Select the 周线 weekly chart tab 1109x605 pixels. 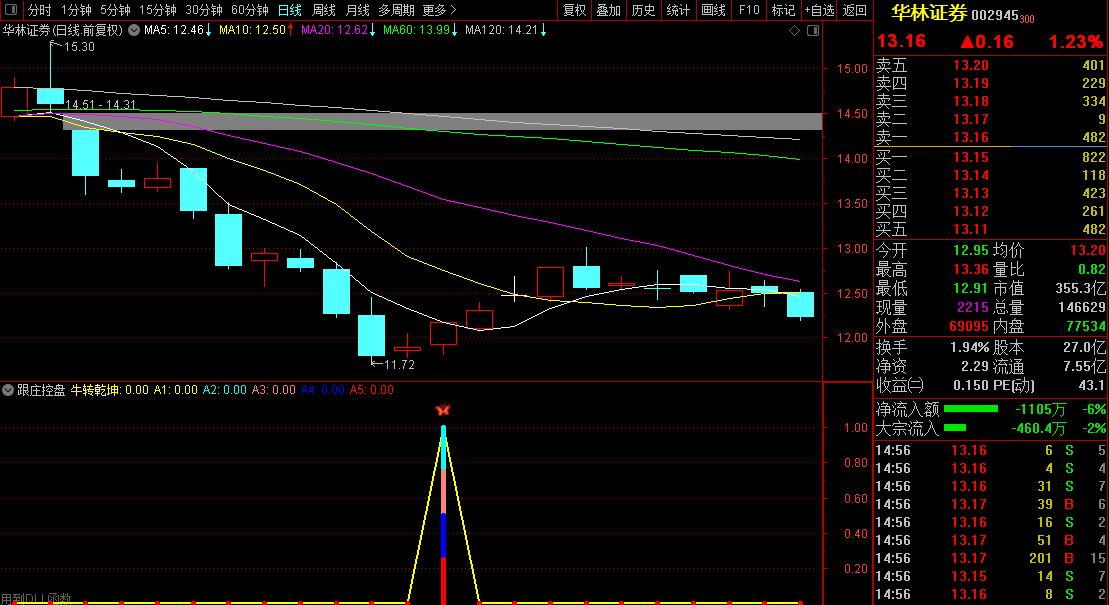(324, 10)
